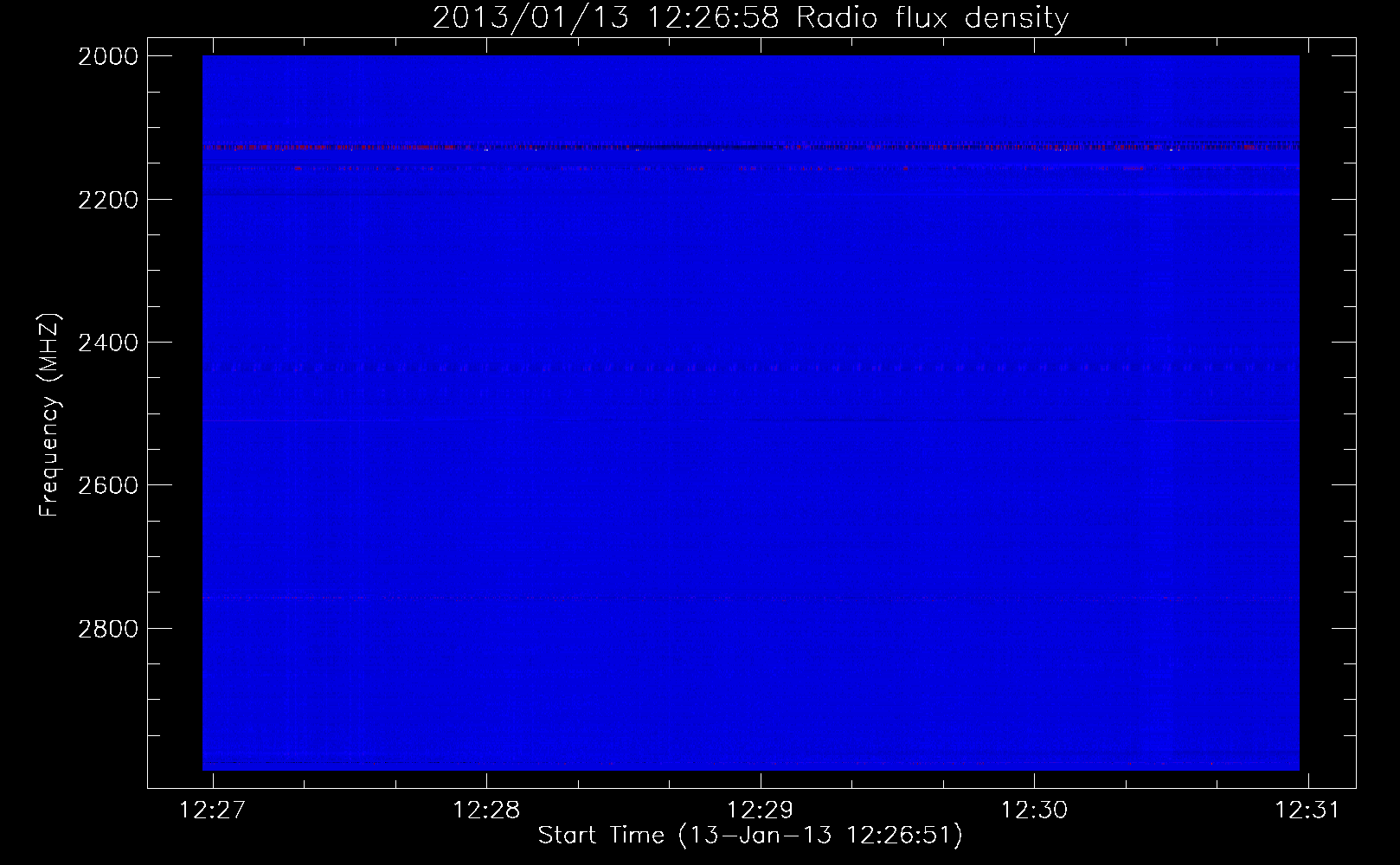The width and height of the screenshot is (1400, 865).
Task: Click the 12:30 time axis label
Action: pos(1035,810)
